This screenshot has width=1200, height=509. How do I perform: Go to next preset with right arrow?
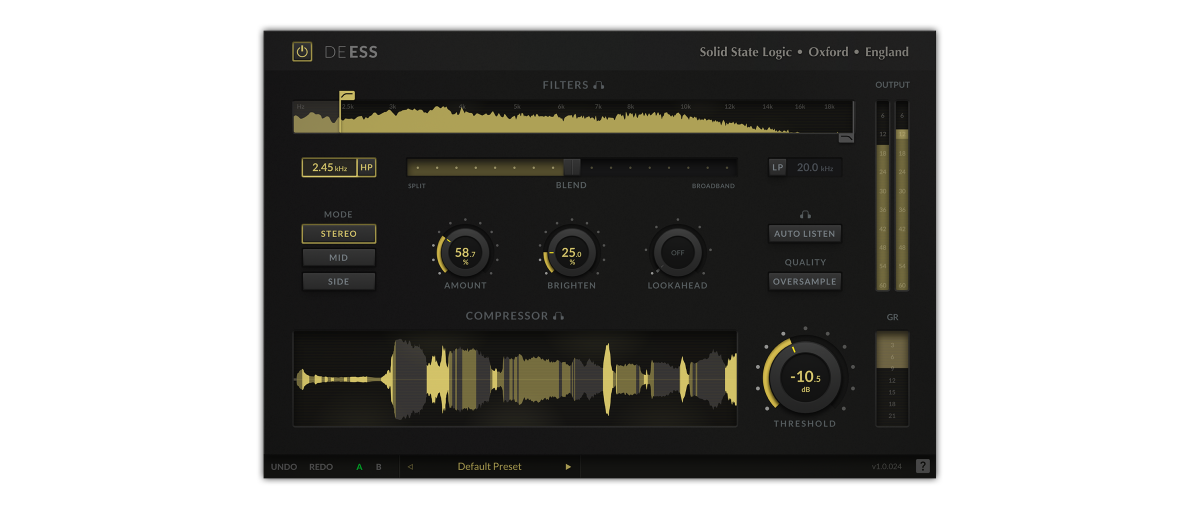click(568, 466)
